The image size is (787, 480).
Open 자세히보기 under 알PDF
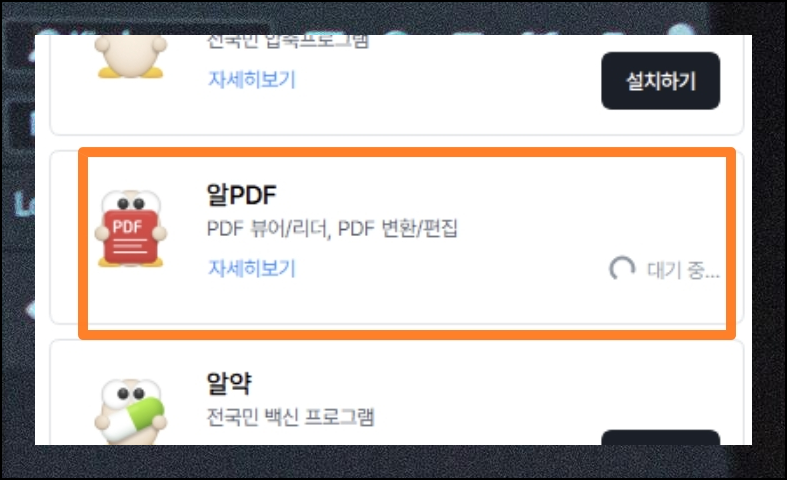(252, 268)
